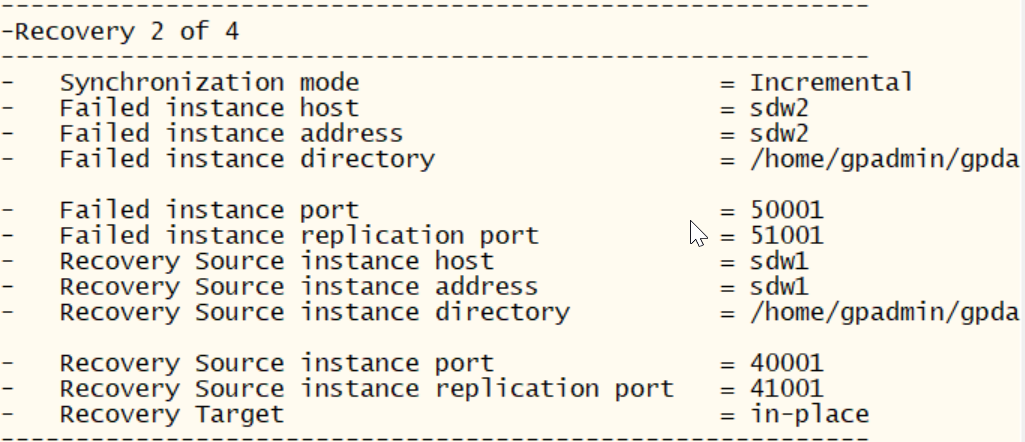Image resolution: width=1025 pixels, height=442 pixels.
Task: Click the replication port value 51001
Action: (787, 236)
